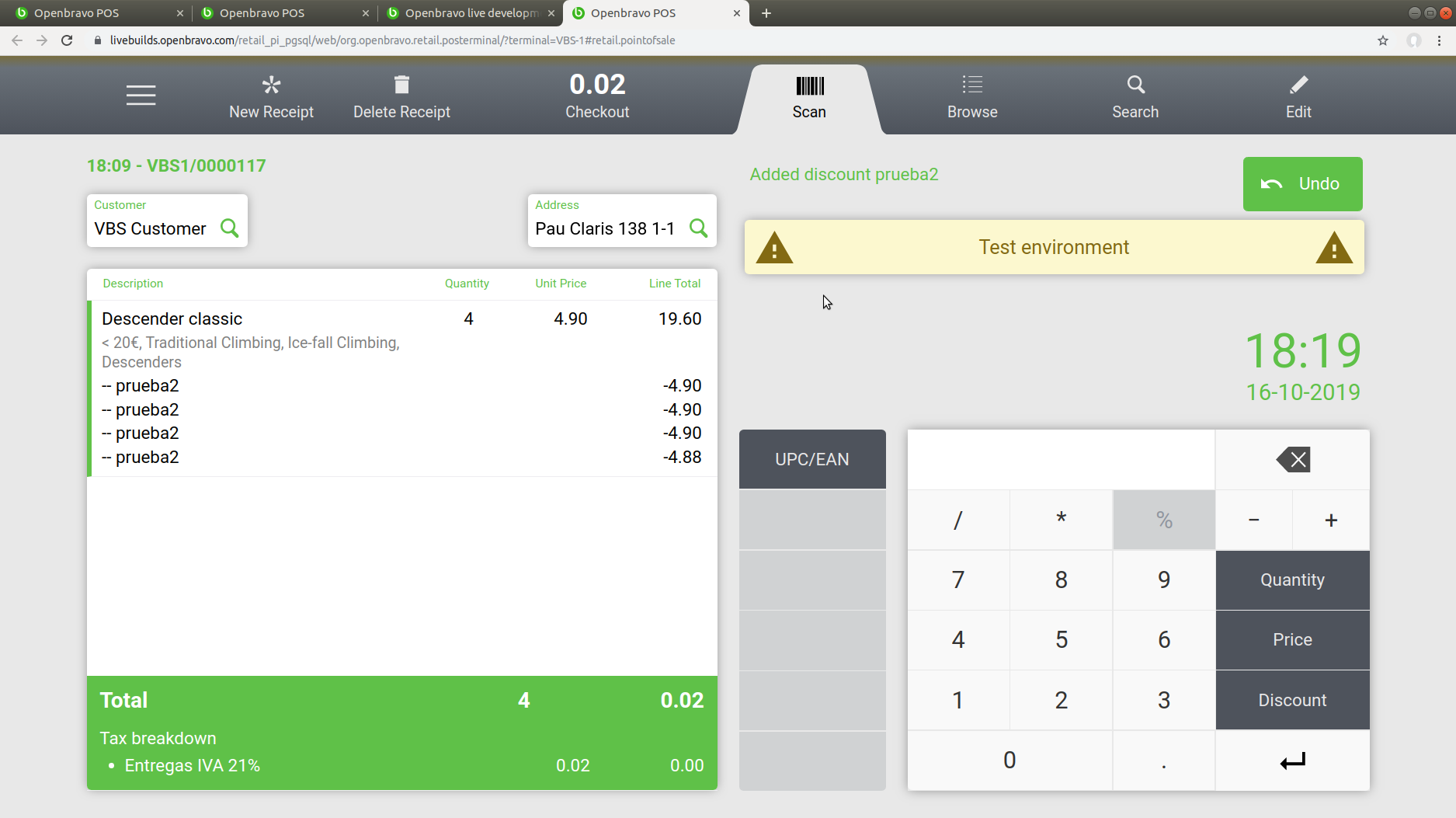Click bookmark star icon in address bar
1456x818 pixels.
click(1383, 40)
